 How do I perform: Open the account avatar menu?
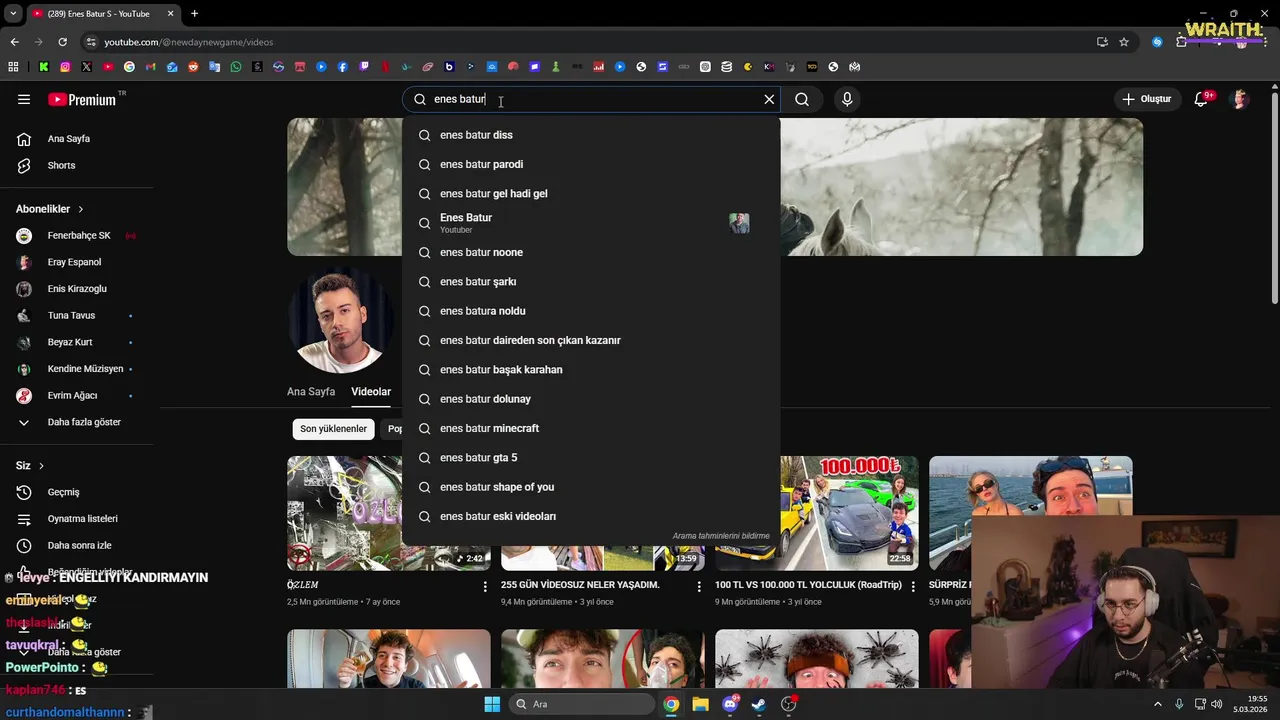1240,99
